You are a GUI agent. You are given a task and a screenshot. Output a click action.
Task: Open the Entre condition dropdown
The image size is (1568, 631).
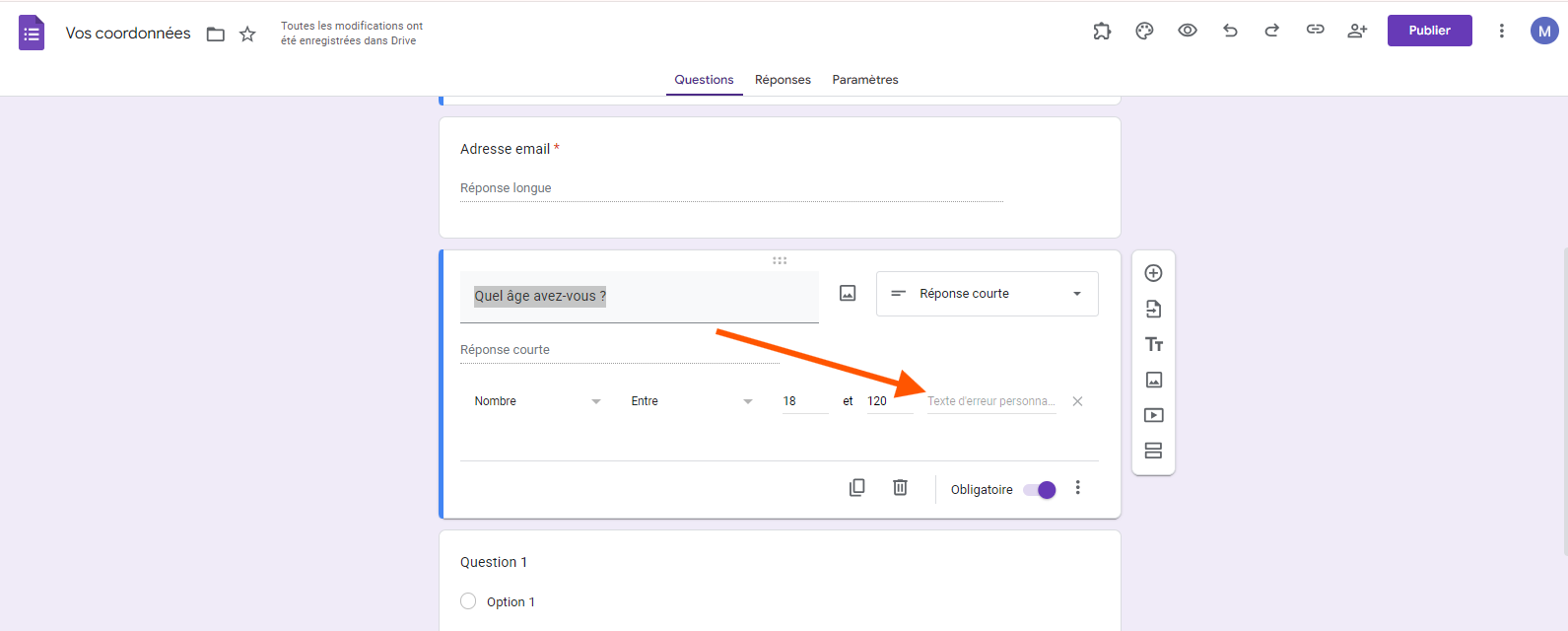[692, 401]
